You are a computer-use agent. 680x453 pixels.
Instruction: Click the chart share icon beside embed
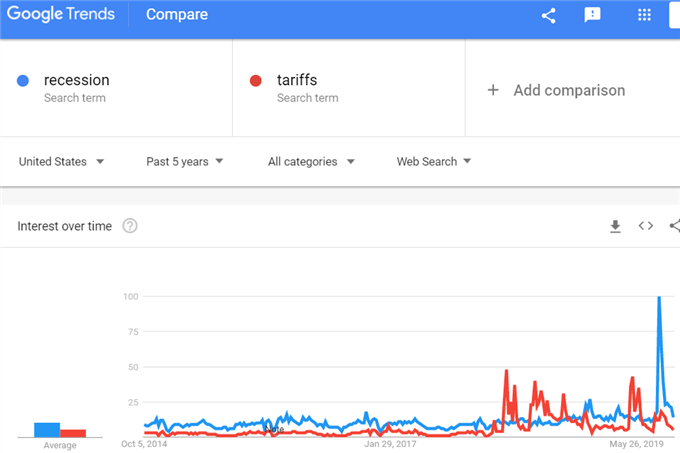[x=675, y=226]
